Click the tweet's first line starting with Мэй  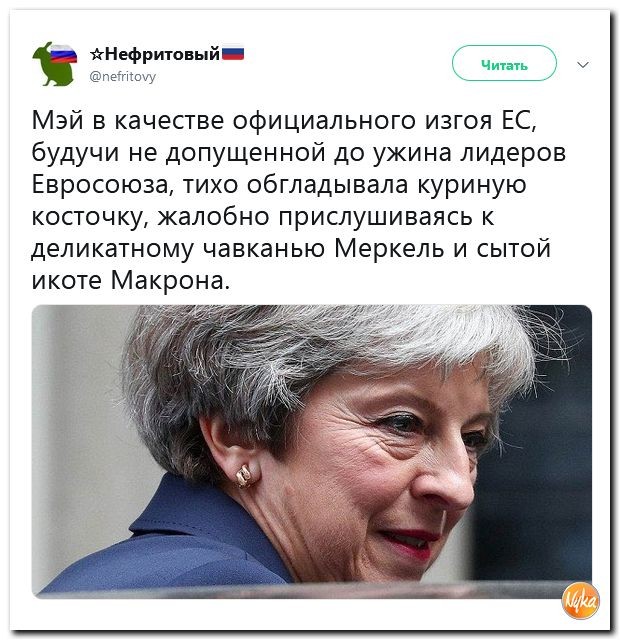coord(284,121)
